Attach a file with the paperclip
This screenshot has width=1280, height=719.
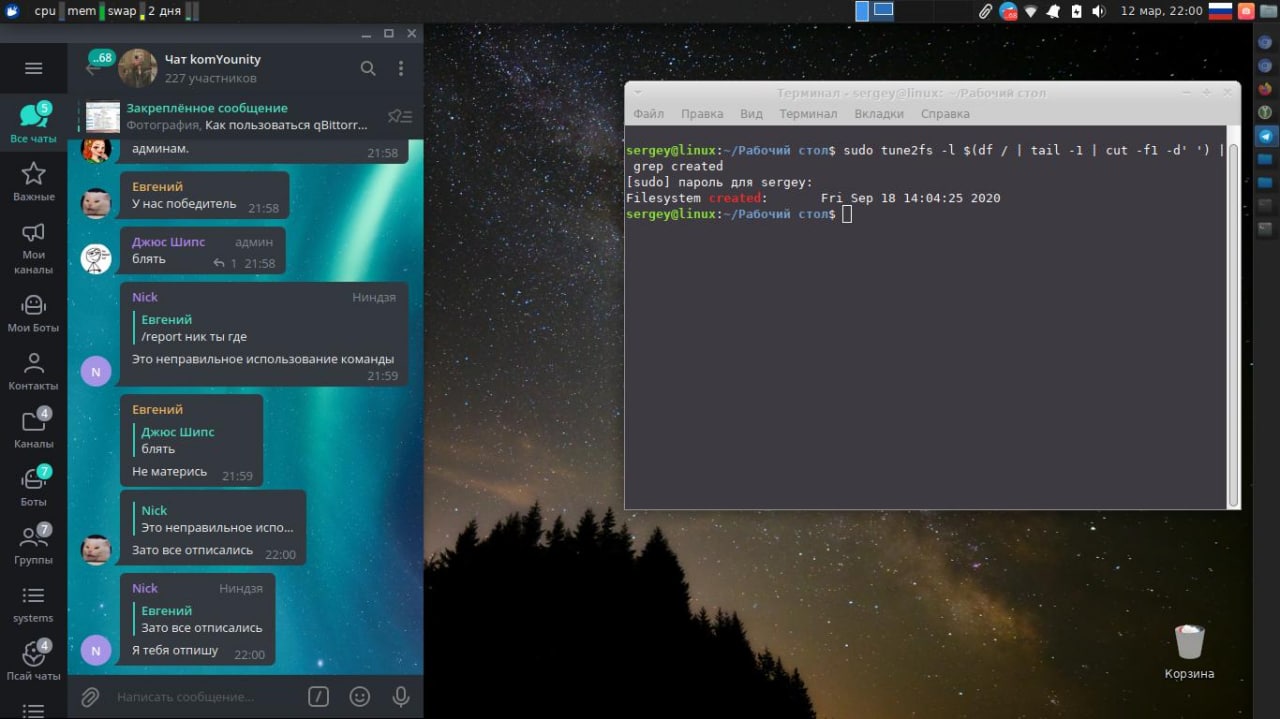tap(90, 696)
